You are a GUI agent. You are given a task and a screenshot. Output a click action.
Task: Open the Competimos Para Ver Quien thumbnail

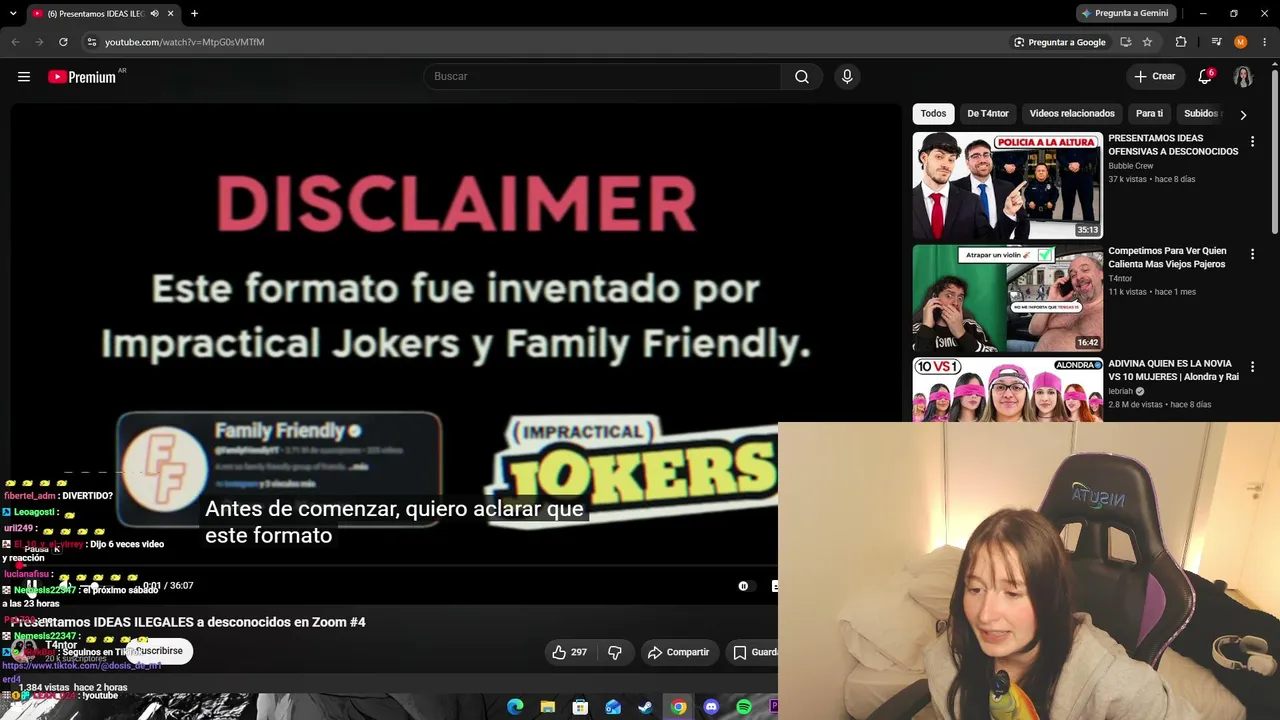pos(1007,298)
